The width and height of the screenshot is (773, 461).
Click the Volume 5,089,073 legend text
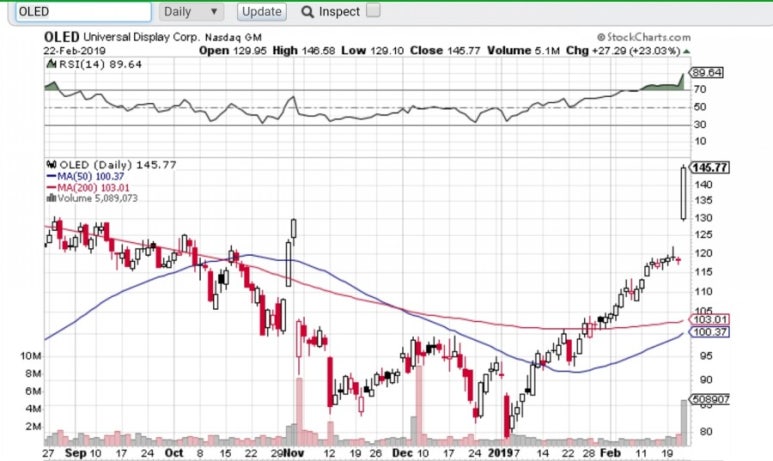click(98, 198)
